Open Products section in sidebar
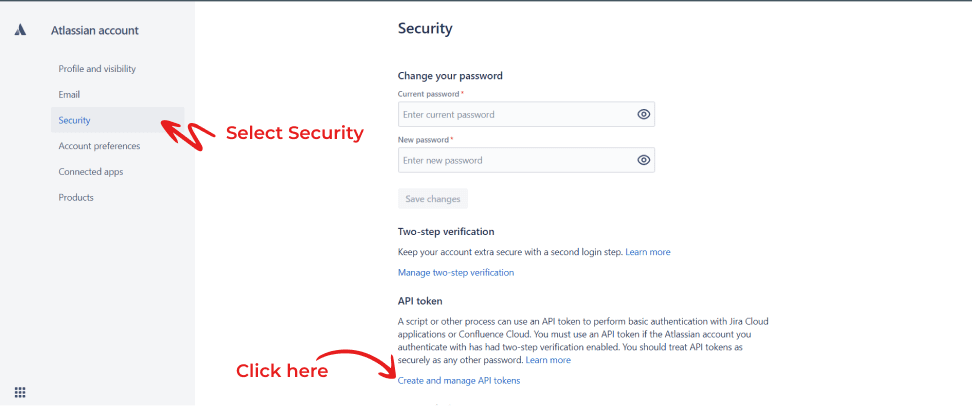The width and height of the screenshot is (972, 410). (x=76, y=198)
